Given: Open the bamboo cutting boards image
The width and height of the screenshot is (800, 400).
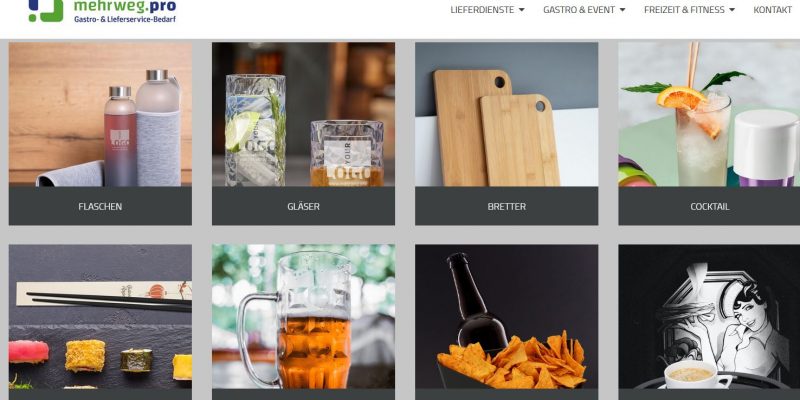Looking at the screenshot, I should click(506, 114).
